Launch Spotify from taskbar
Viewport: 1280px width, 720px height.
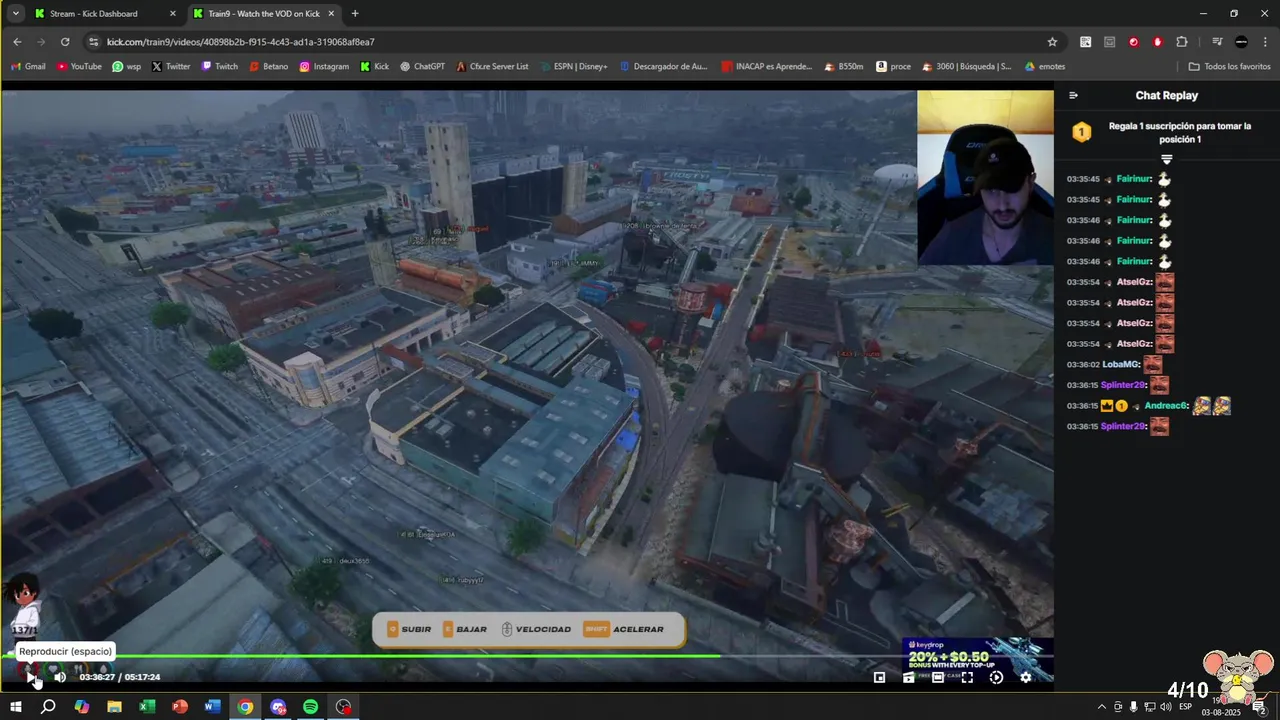311,707
